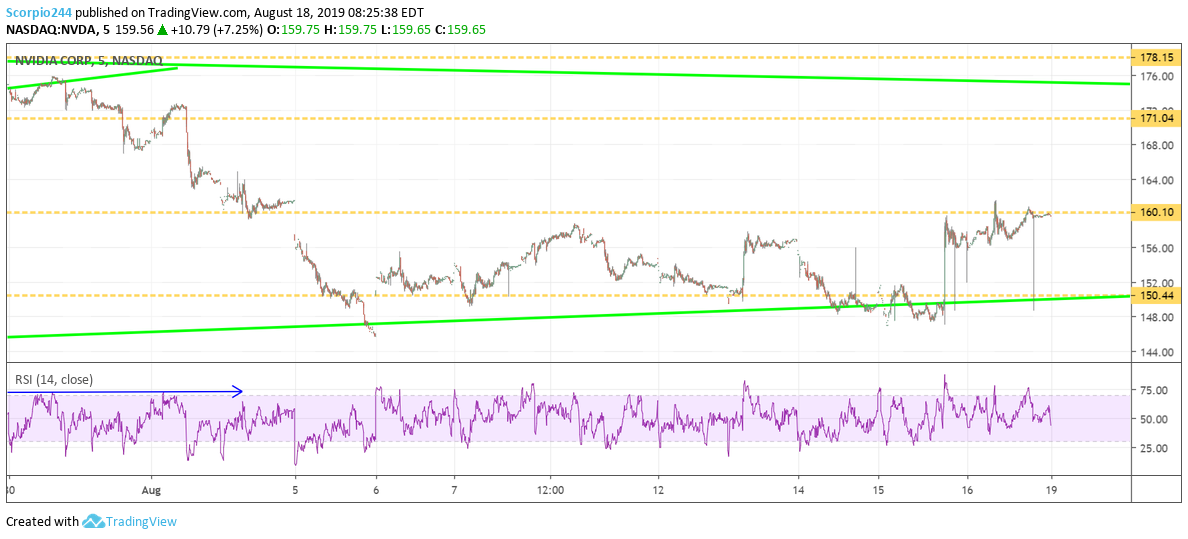Screen dimensions: 1188x539
Task: Click the 5 date label on time axis
Action: [x=295, y=490]
